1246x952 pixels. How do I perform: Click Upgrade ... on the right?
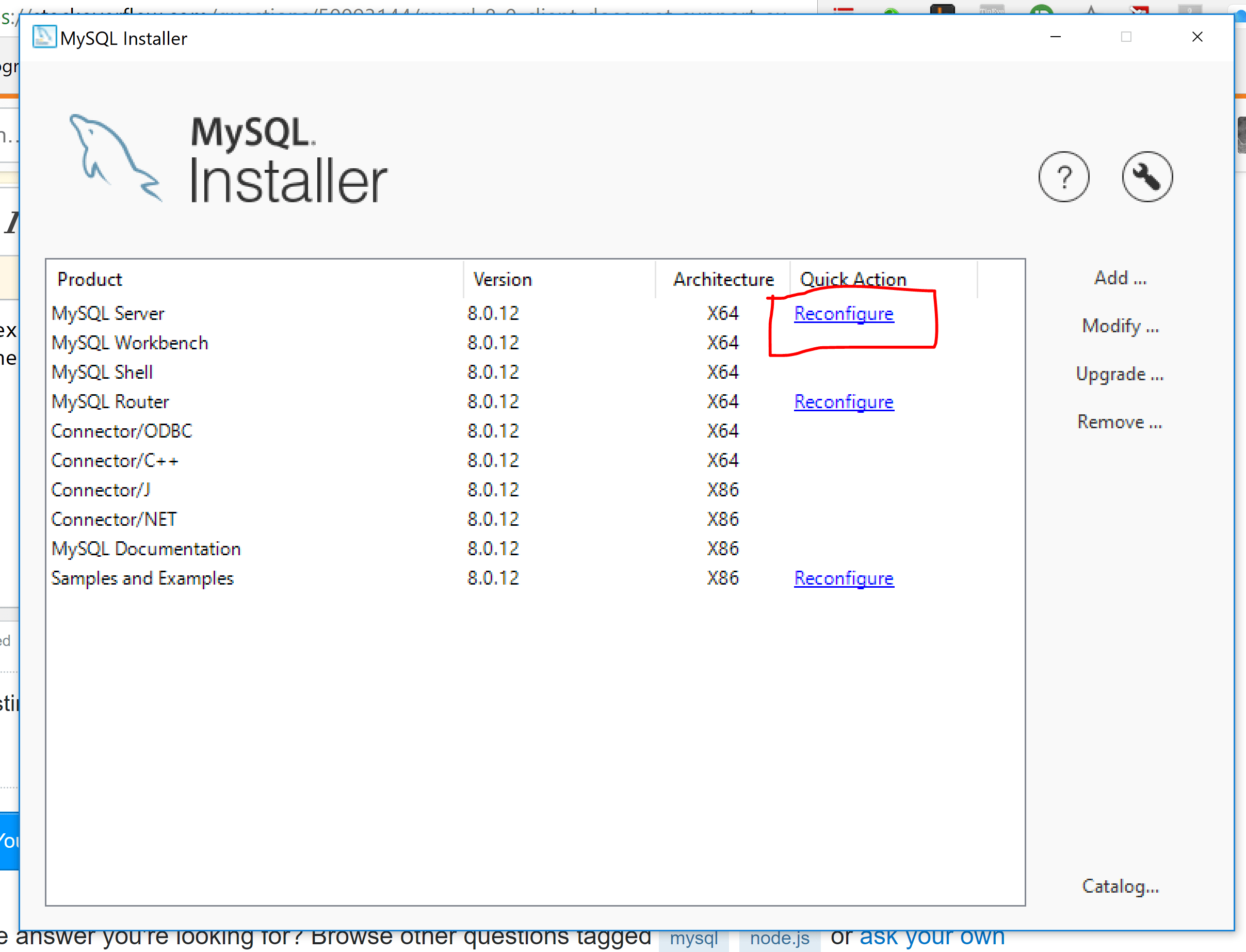pos(1120,374)
